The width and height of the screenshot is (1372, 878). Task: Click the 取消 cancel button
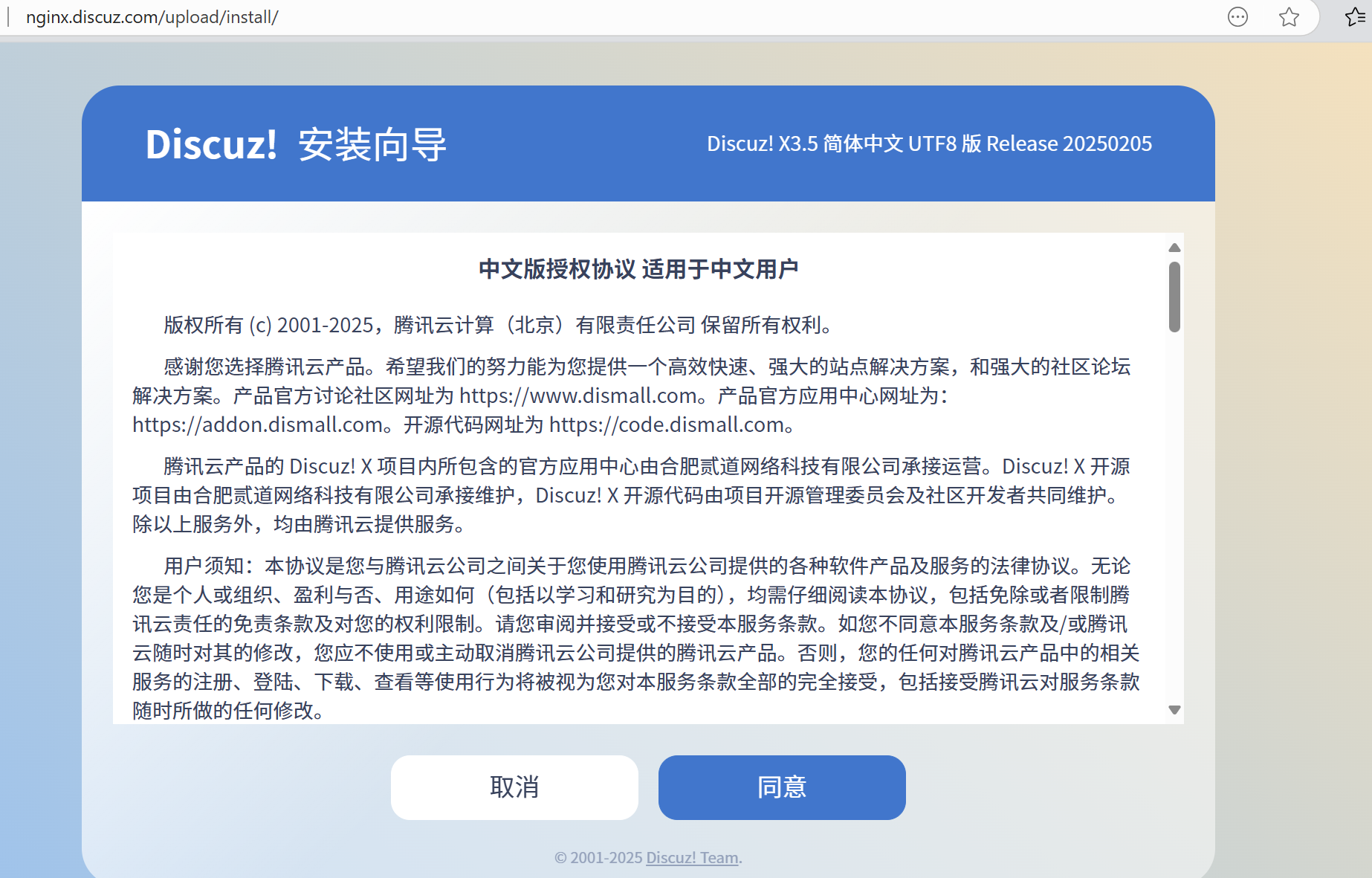tap(514, 787)
